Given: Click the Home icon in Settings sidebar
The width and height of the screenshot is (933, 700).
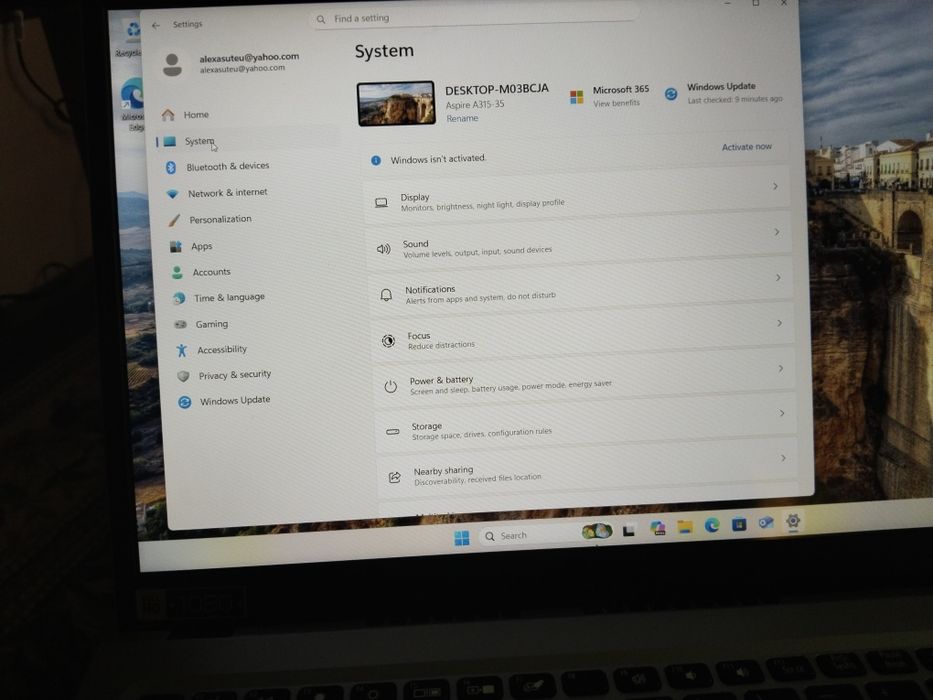Looking at the screenshot, I should coord(168,114).
